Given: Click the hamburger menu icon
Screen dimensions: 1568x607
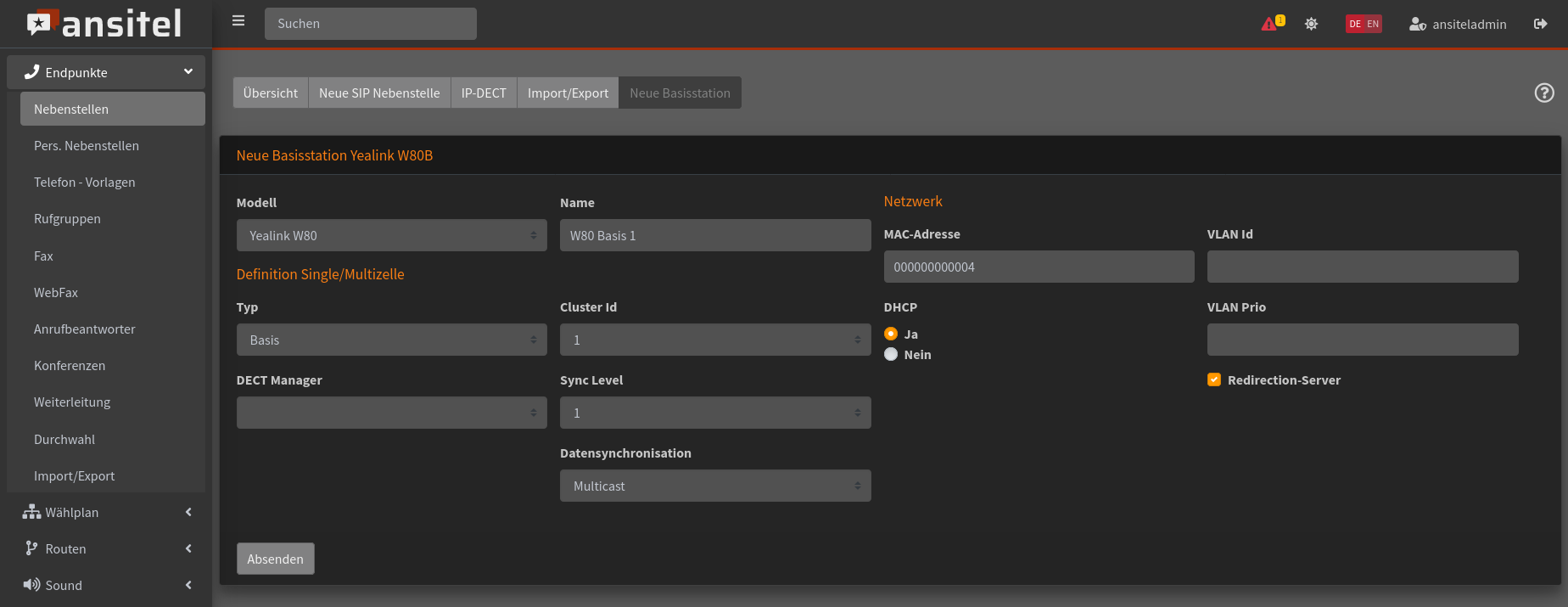Looking at the screenshot, I should point(238,21).
